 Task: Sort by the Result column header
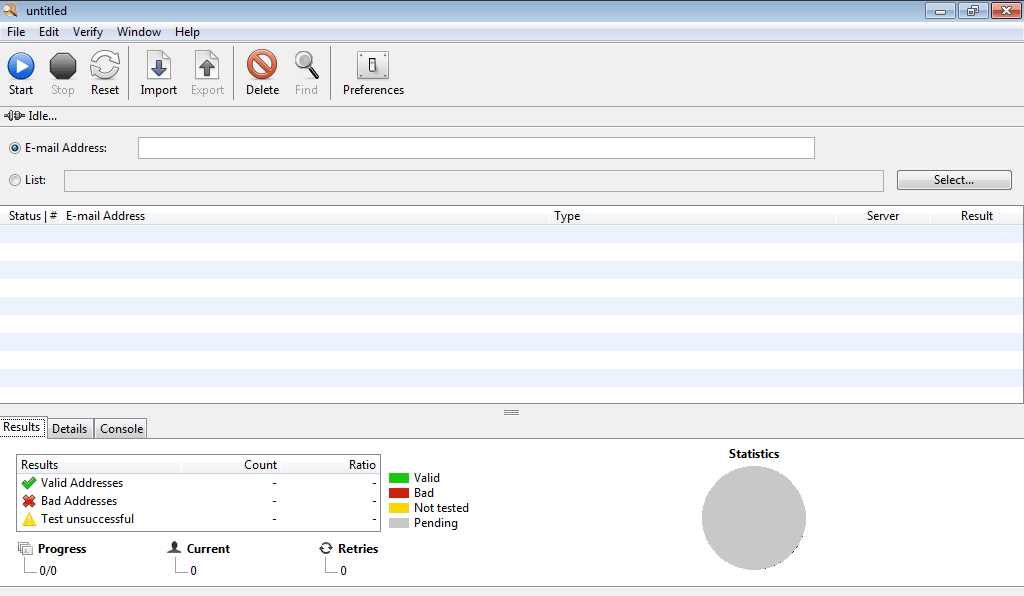[976, 216]
